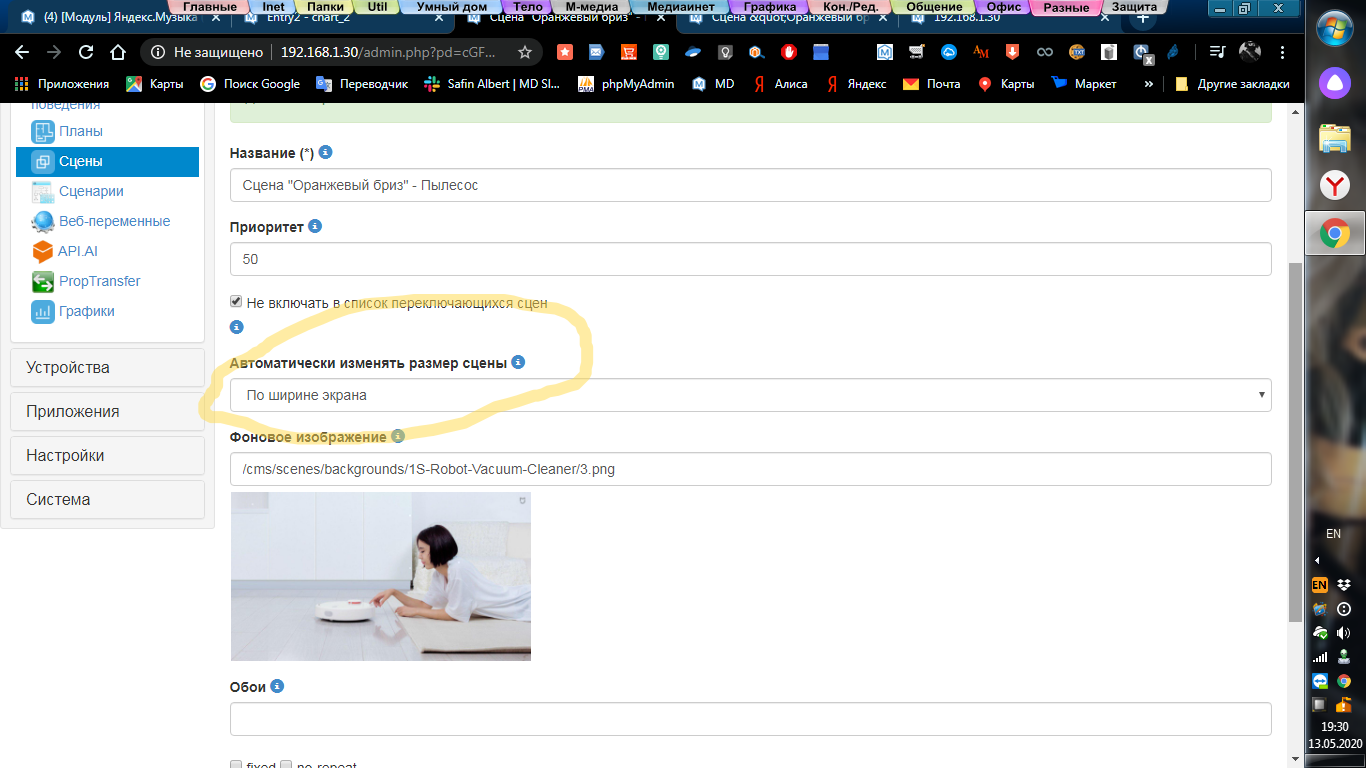Open the Маркет bookmark
This screenshot has width=1366, height=768.
1084,84
